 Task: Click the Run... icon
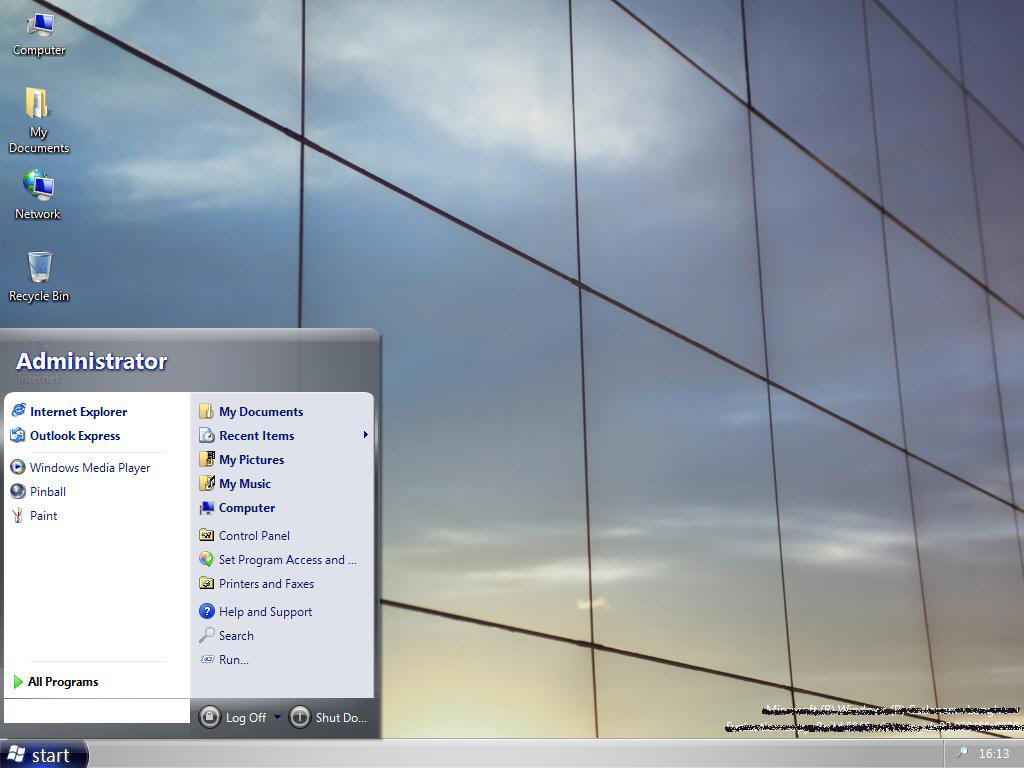click(x=208, y=660)
